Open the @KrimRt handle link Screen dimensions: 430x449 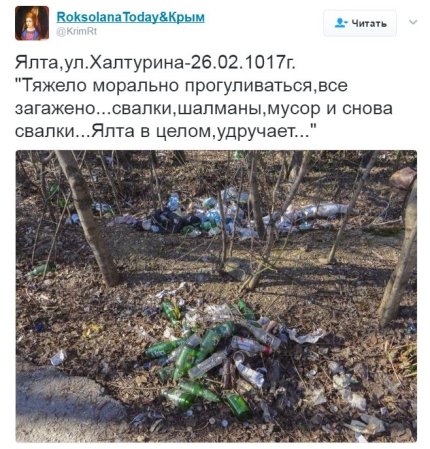tap(76, 31)
